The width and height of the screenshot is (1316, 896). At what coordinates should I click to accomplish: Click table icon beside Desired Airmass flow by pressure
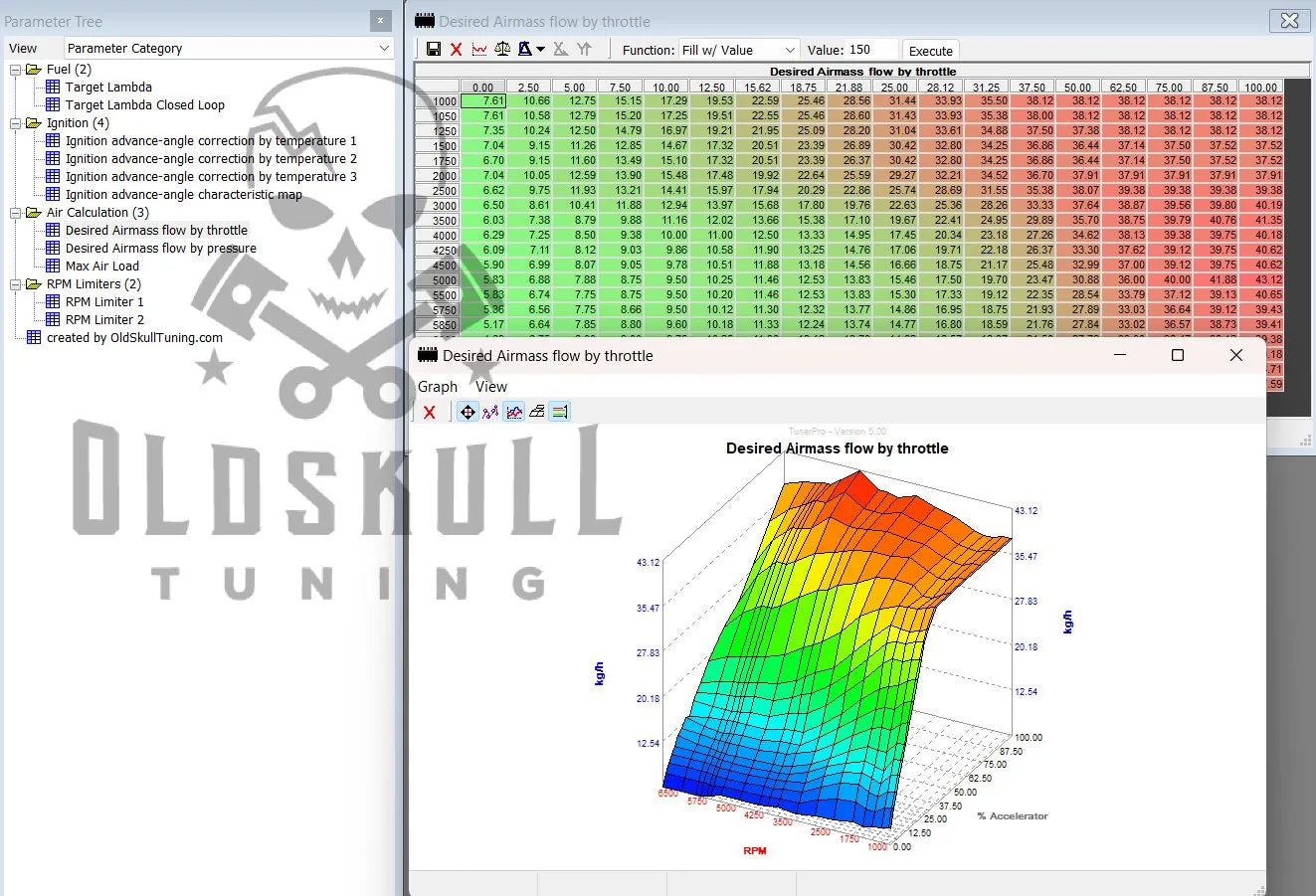tap(53, 249)
